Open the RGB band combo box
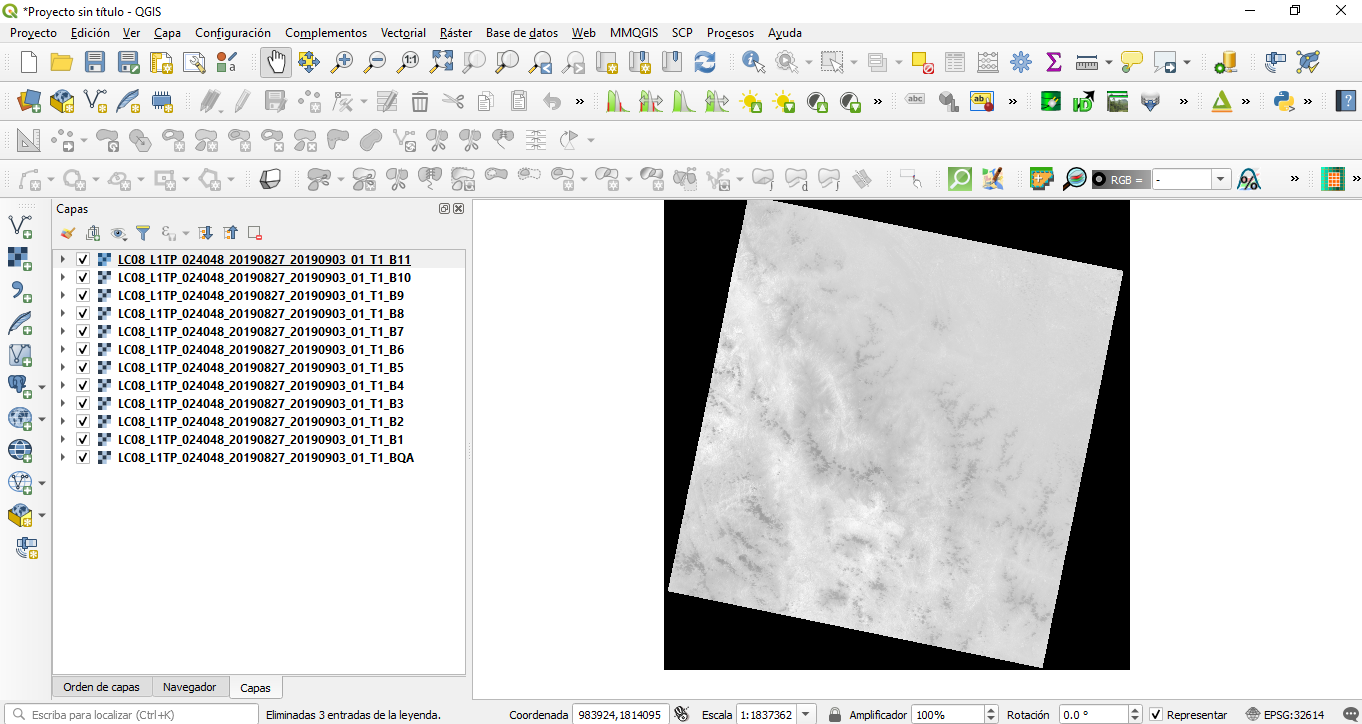1362x724 pixels. click(1220, 180)
